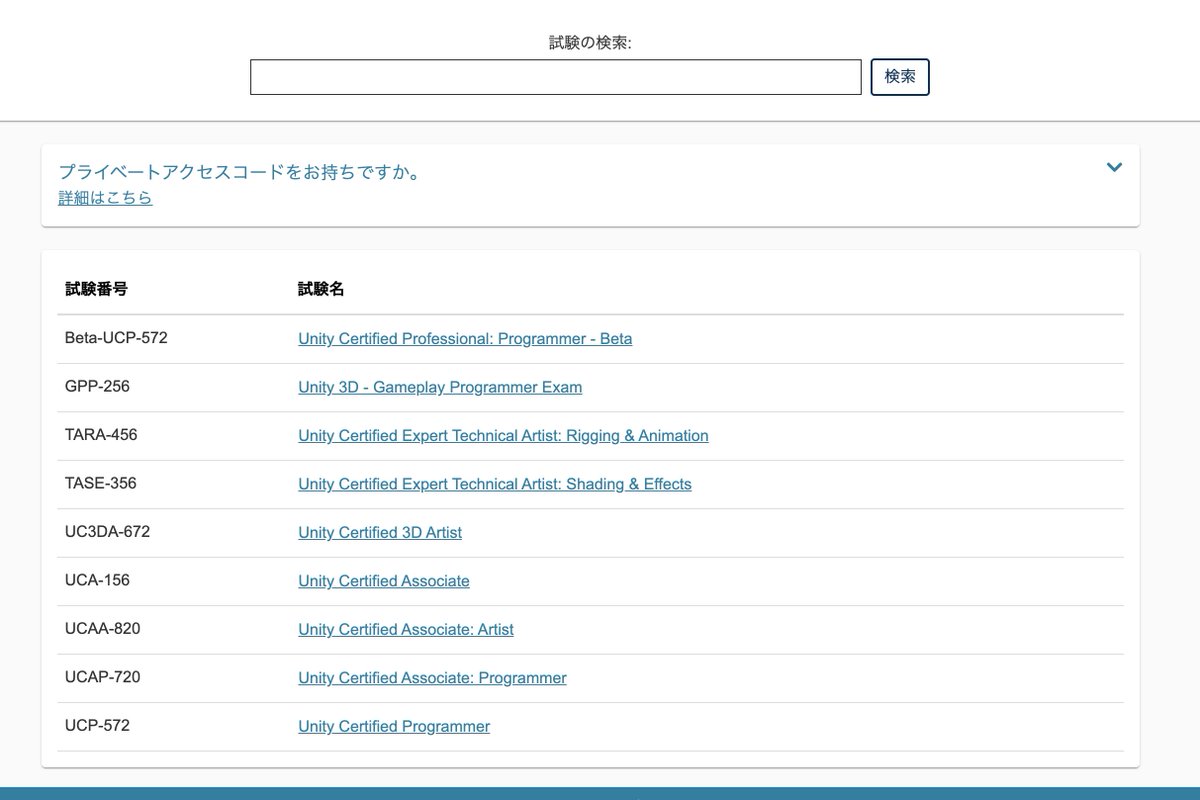Open the 詳細はこちら link

click(105, 198)
